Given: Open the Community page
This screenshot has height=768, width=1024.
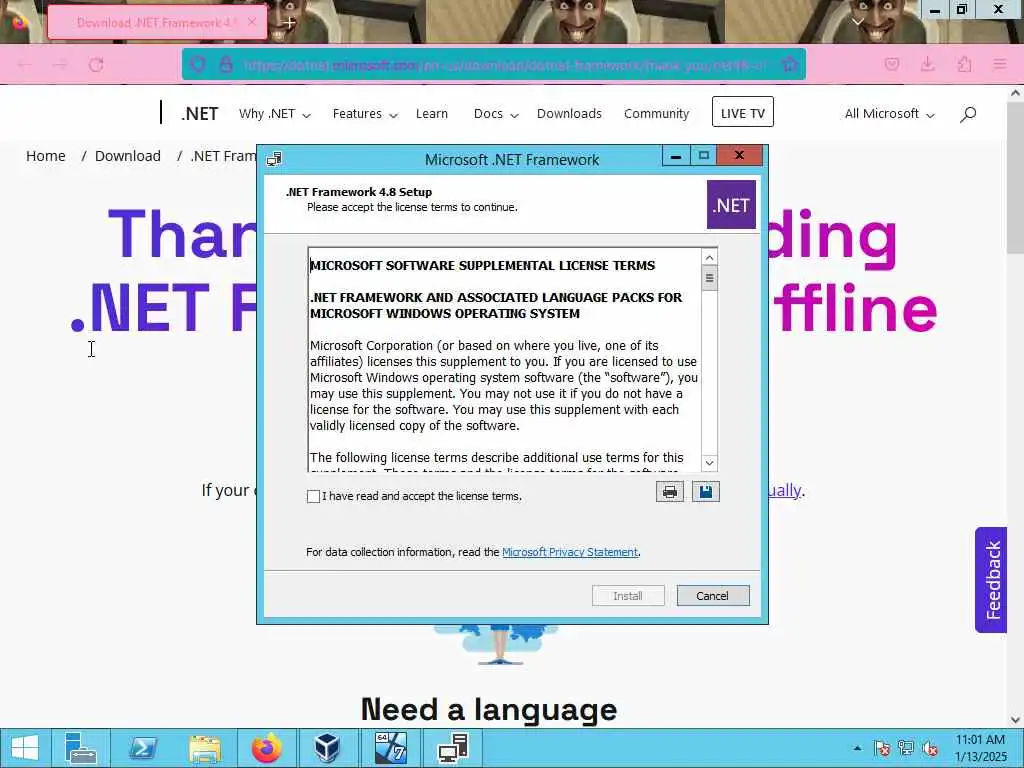Looking at the screenshot, I should [x=656, y=114].
